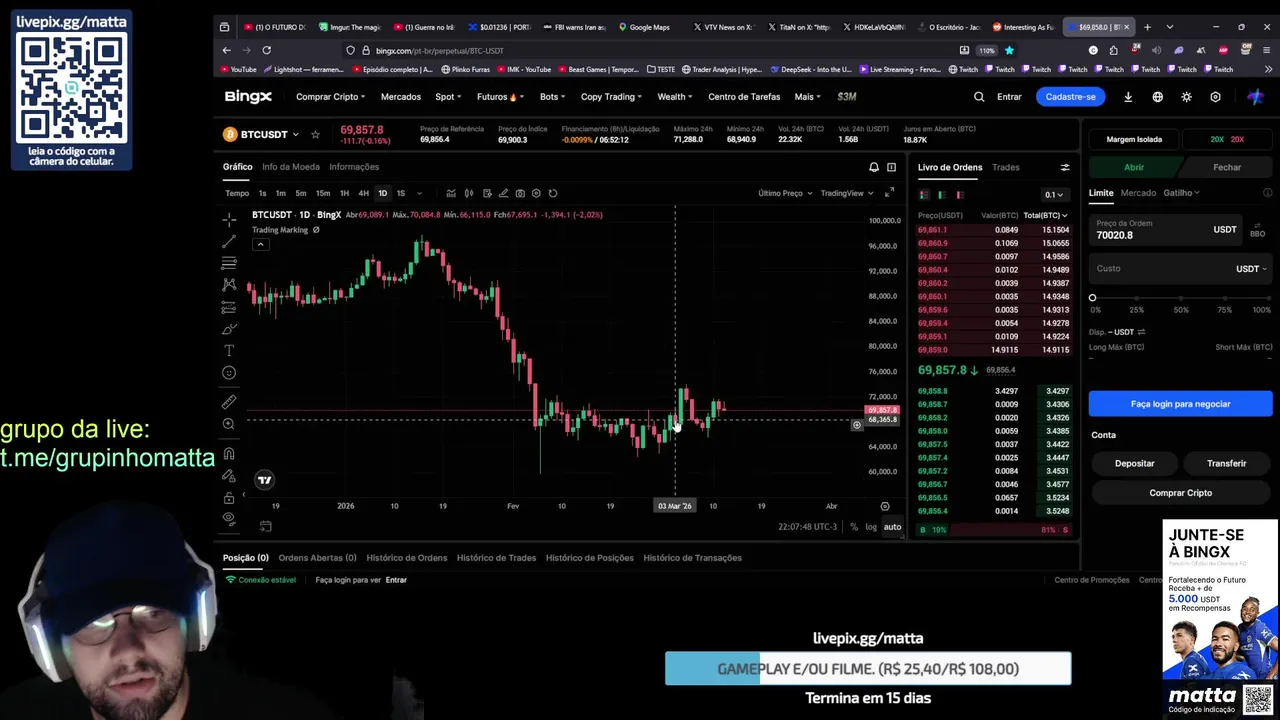Set order size slider to 50%
Image resolution: width=1280 pixels, height=720 pixels.
tap(1181, 298)
